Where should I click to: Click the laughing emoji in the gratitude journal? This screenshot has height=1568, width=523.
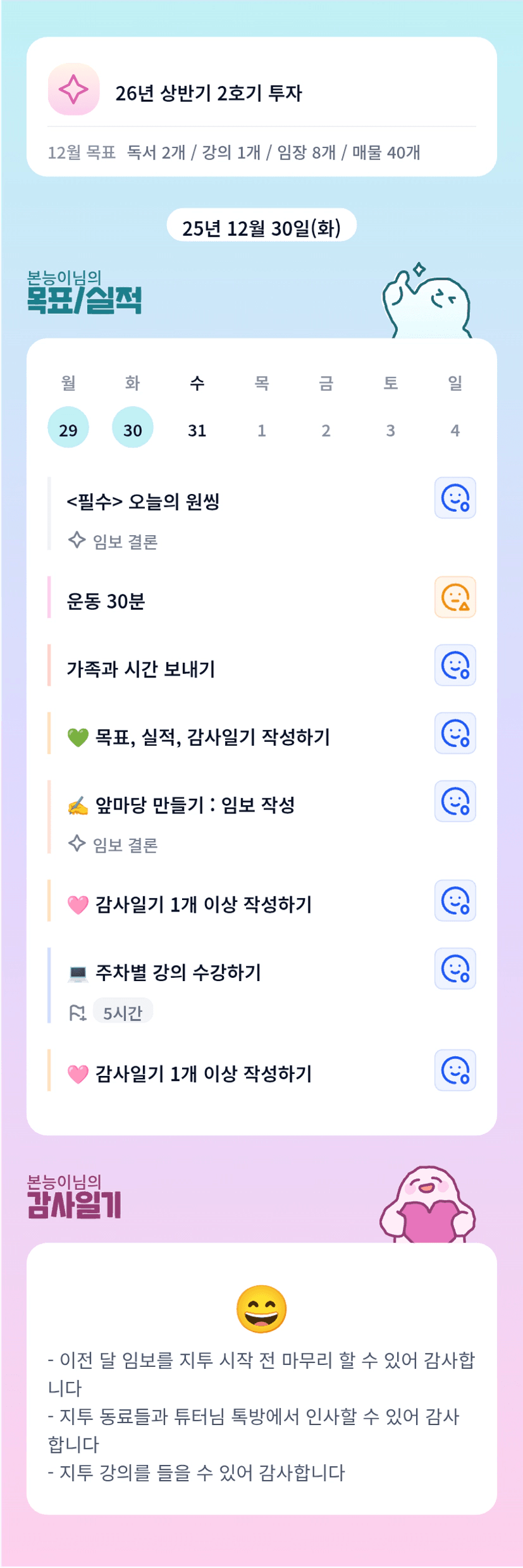pyautogui.click(x=261, y=1309)
